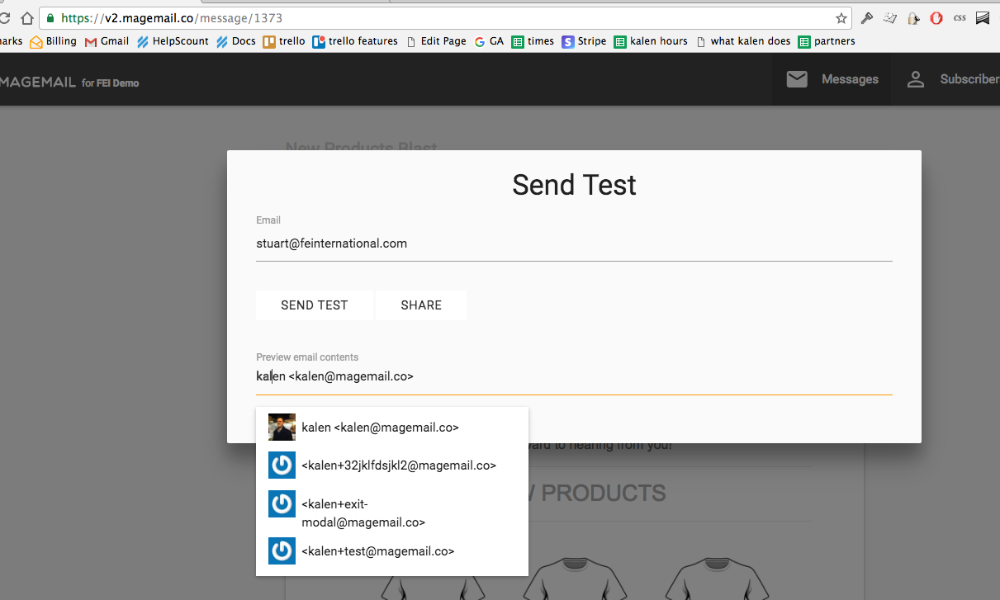
Task: Select kalen <kalen@magemail.co> suggestion
Action: click(380, 427)
